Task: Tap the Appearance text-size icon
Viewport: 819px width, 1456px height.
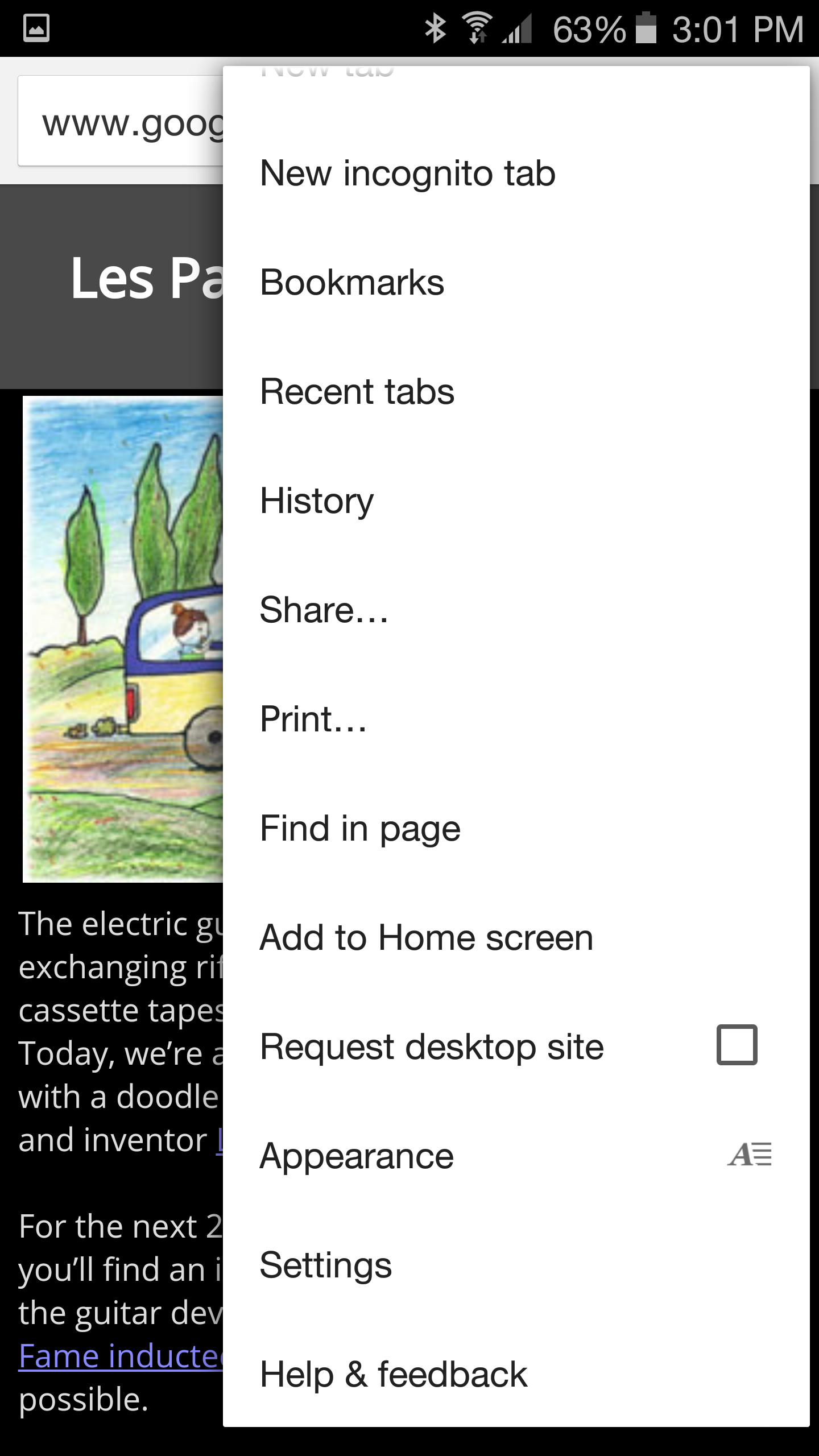Action: [750, 1155]
